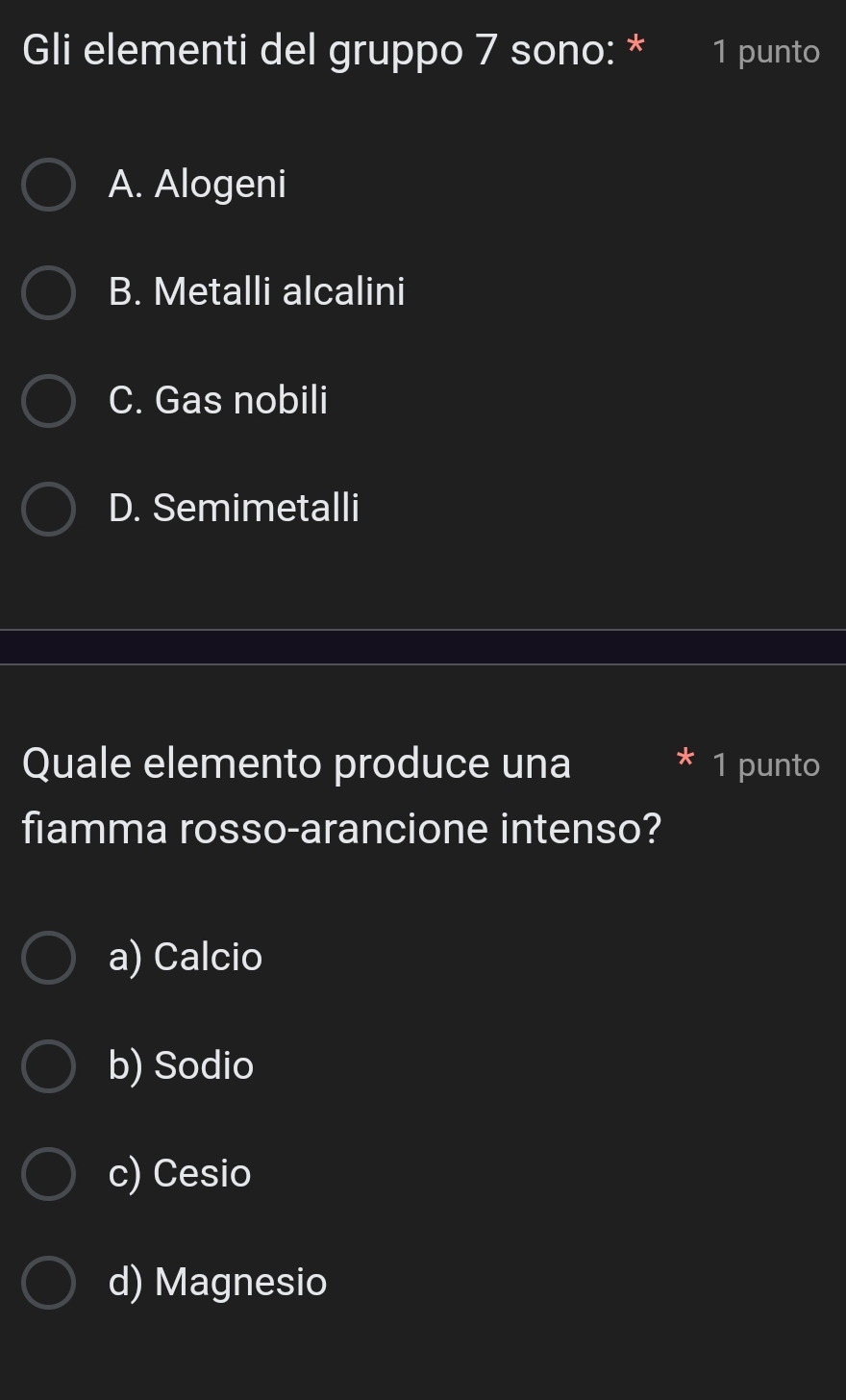The image size is (846, 1400).
Task: Click the 'Quale elemento produce una' question heading
Action: [296, 763]
